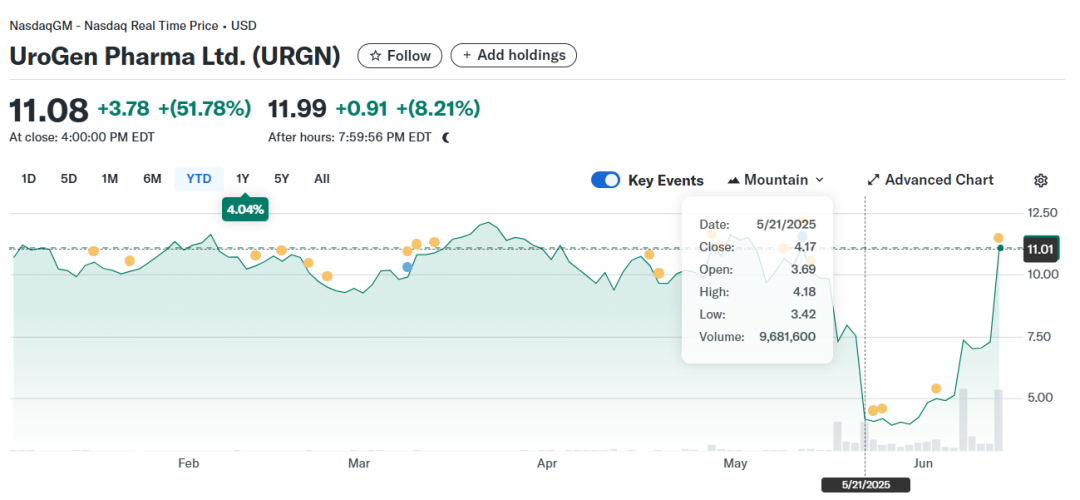Image resolution: width=1080 pixels, height=500 pixels.
Task: Click the Feb axis label
Action: click(x=188, y=463)
